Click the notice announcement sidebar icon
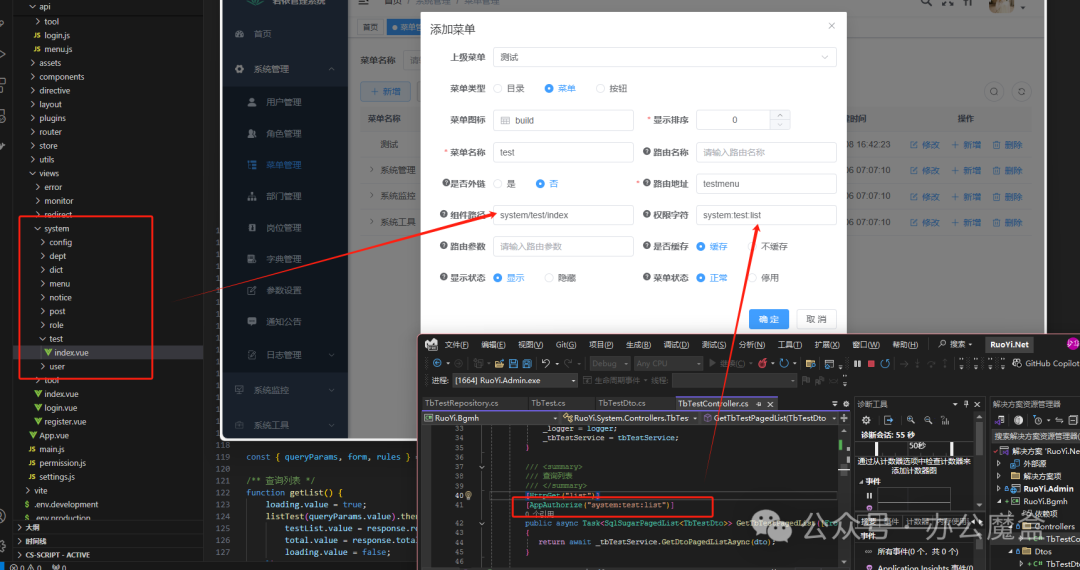This screenshot has width=1080, height=570. pyautogui.click(x=252, y=321)
